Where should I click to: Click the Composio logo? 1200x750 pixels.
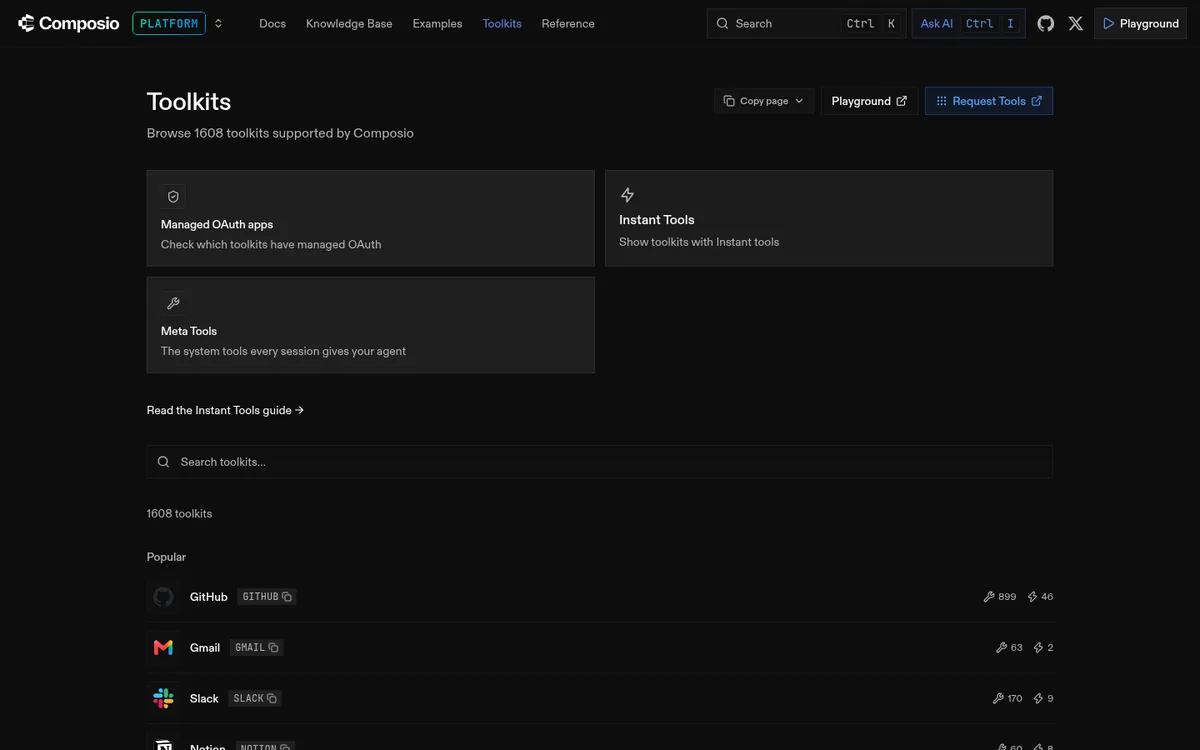68,23
